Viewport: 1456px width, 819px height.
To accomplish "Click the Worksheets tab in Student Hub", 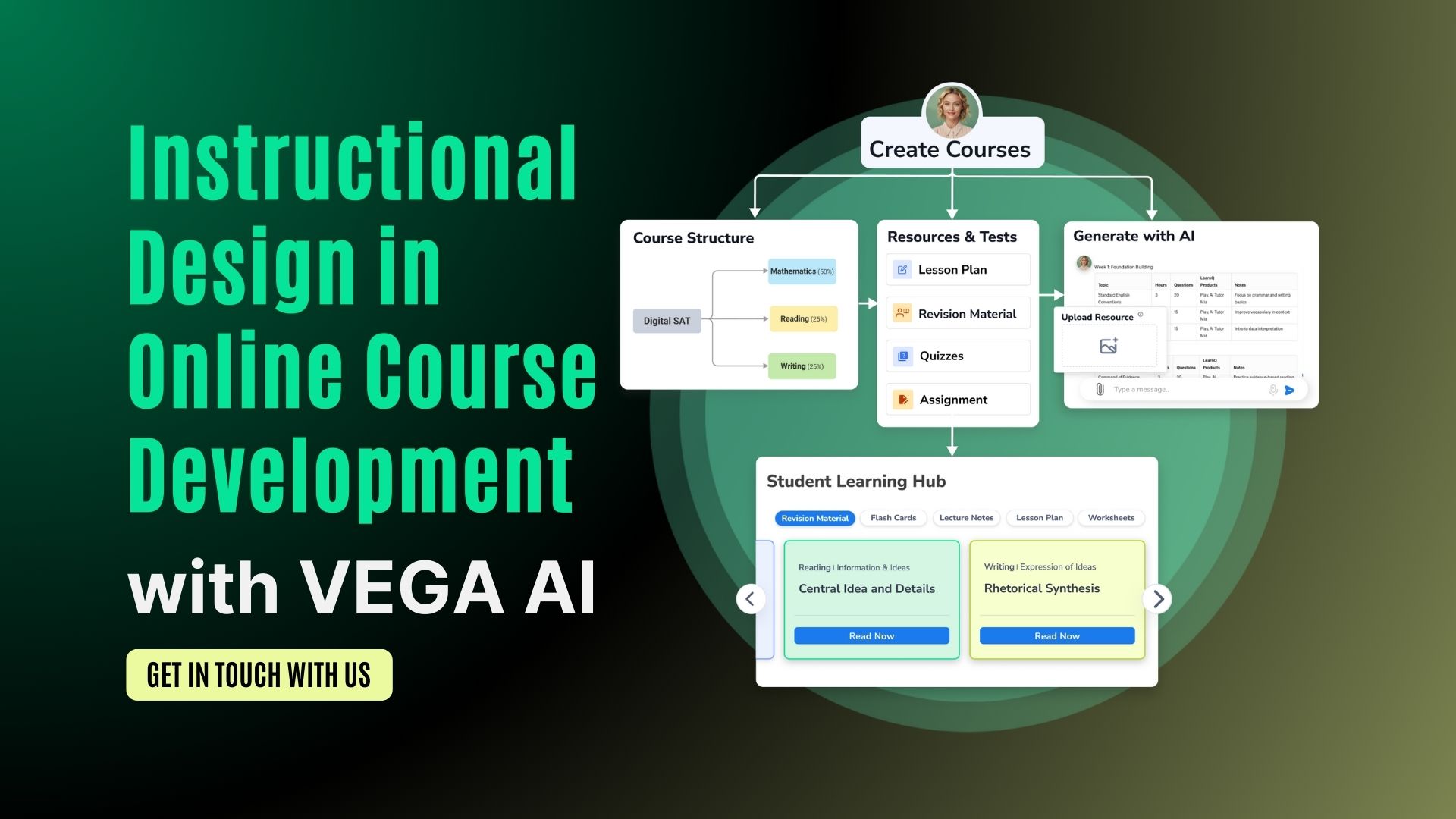I will (x=1110, y=517).
